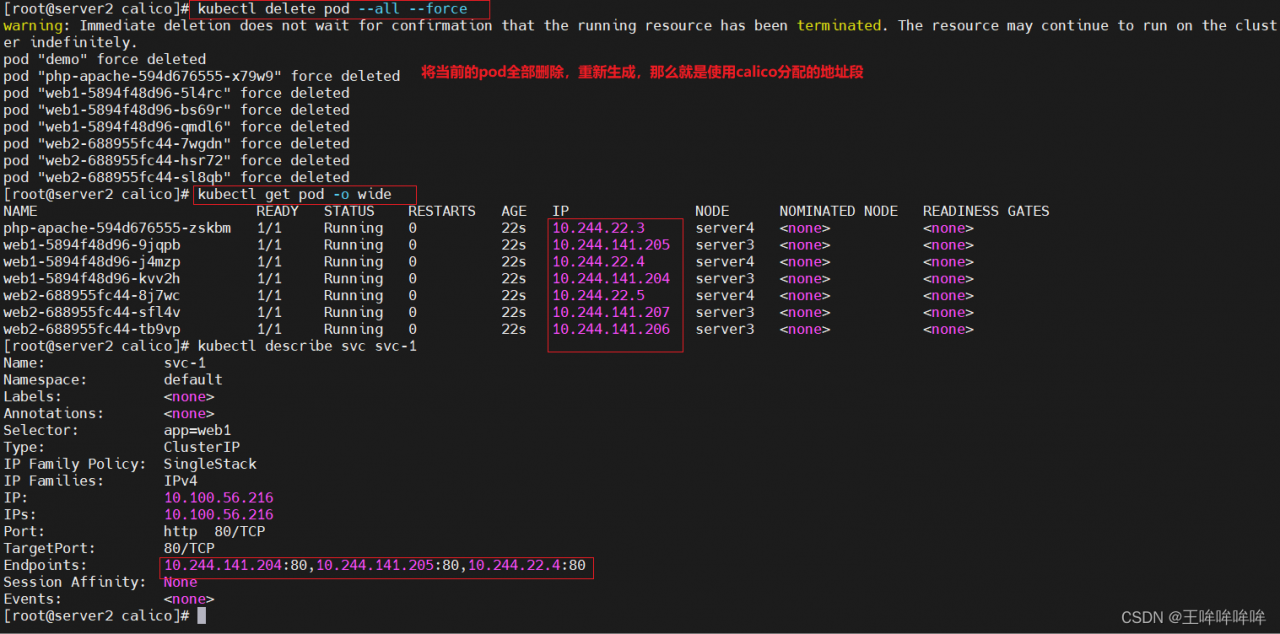Click the Session Affinity value None
The width and height of the screenshot is (1280, 634).
pos(181,582)
